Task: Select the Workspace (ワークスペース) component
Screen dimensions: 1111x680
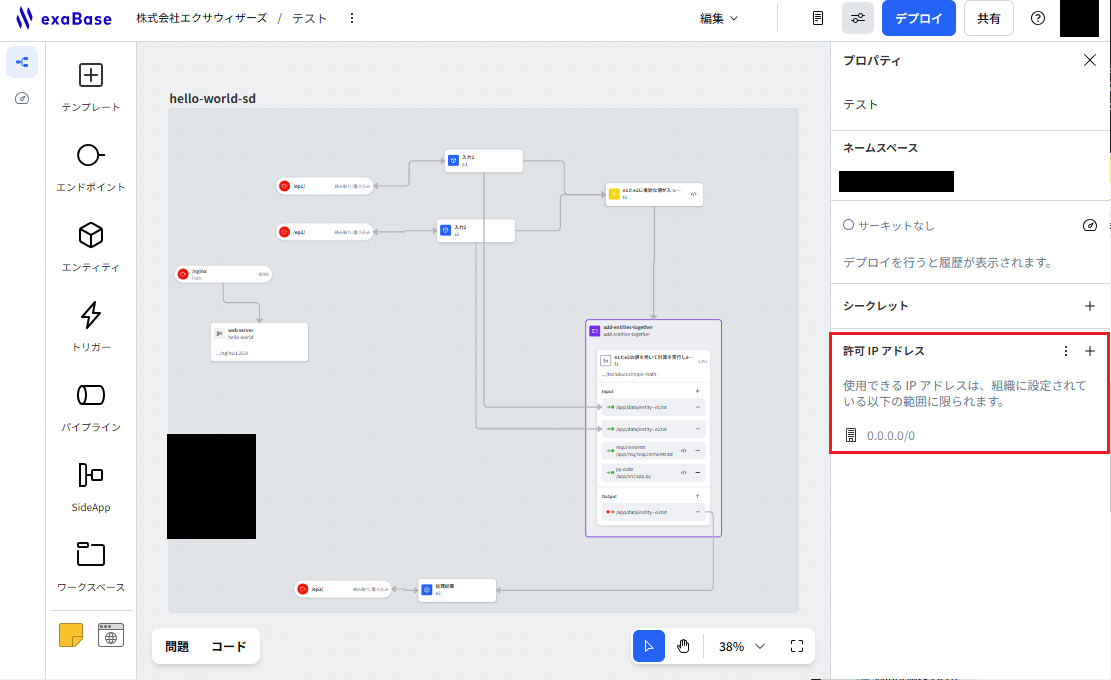Action: pos(91,567)
